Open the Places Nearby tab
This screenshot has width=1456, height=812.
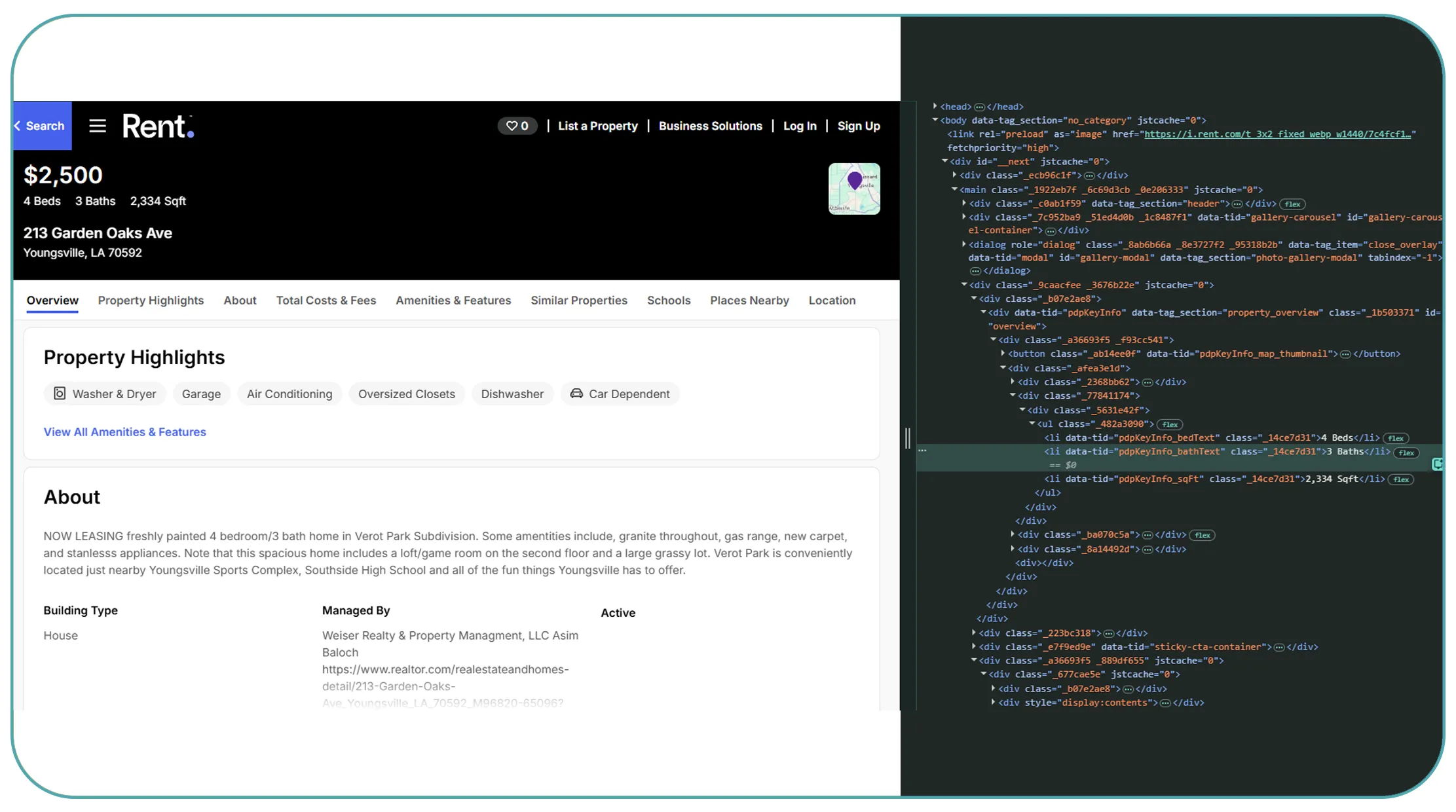749,301
